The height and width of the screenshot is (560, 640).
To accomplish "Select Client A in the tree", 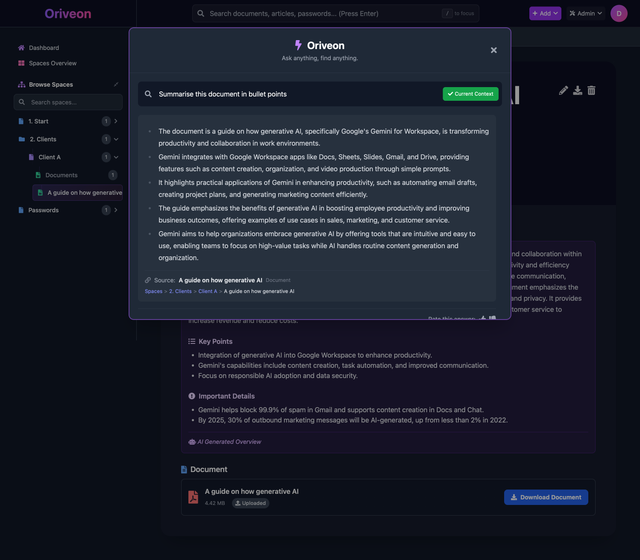I will click(x=49, y=157).
